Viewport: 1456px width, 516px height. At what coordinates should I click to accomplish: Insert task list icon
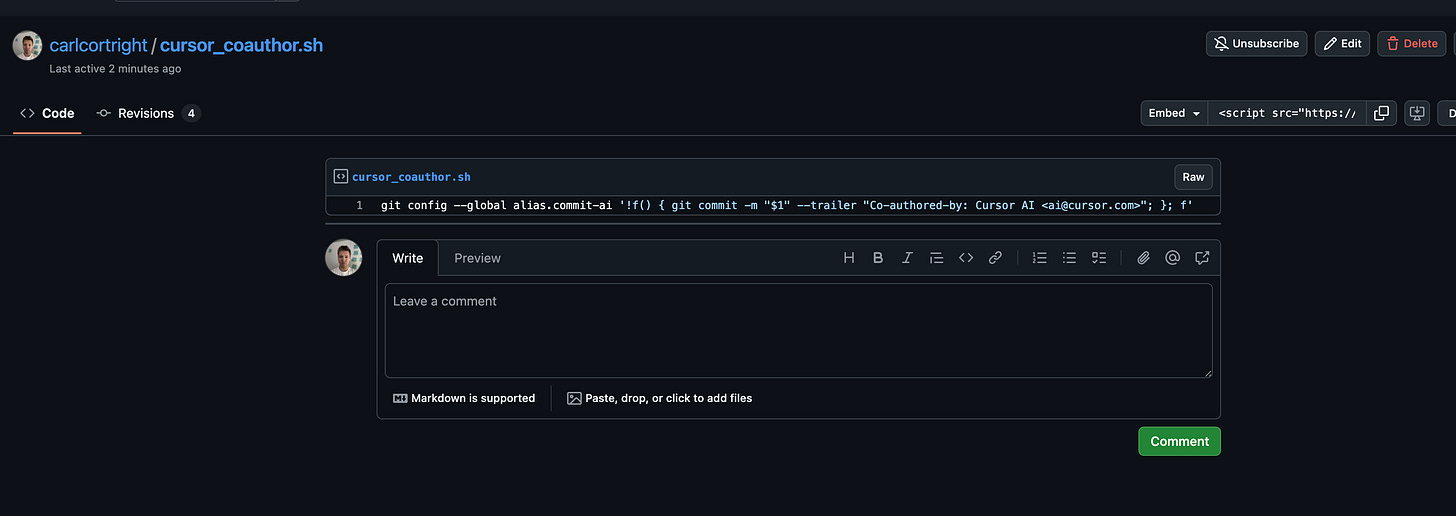tap(1099, 258)
